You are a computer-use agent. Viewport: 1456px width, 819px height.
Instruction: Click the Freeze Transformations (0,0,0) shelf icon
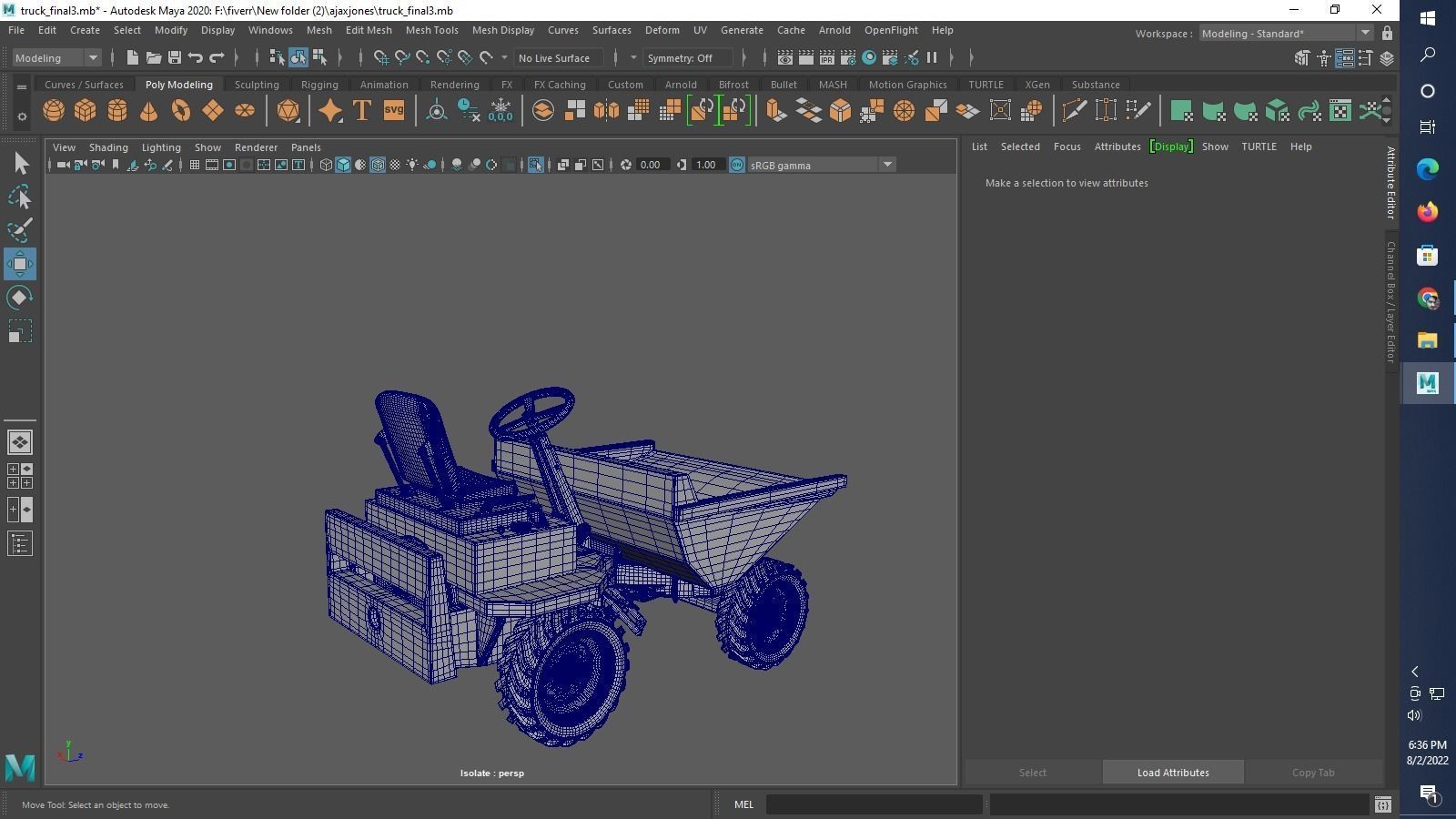[x=500, y=111]
